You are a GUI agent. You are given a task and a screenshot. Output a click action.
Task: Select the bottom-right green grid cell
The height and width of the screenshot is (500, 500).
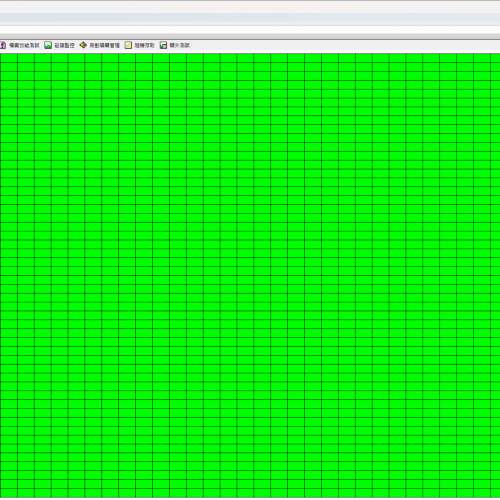click(x=495, y=493)
